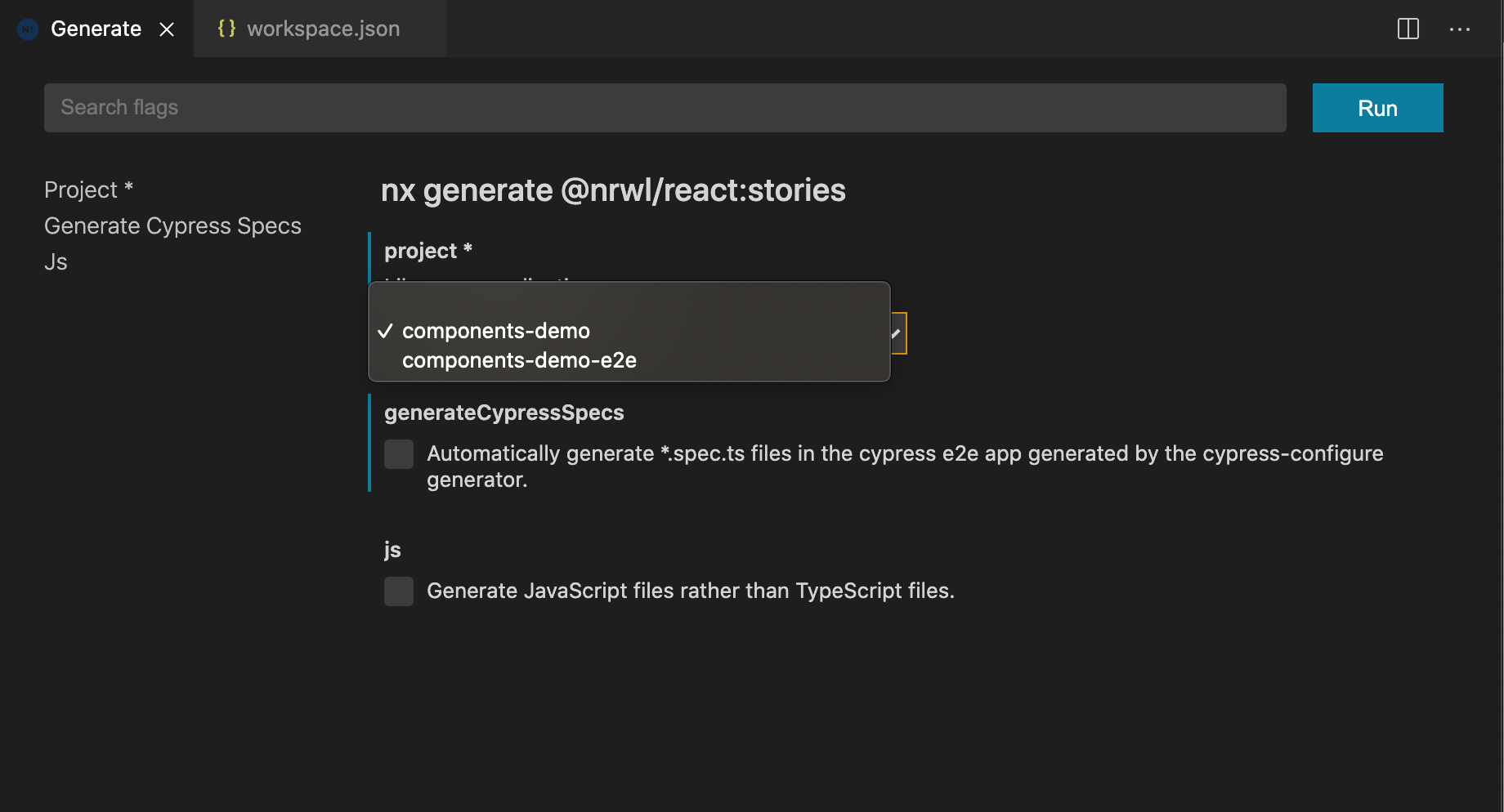Jump to Project * in the sidebar
This screenshot has width=1504, height=812.
click(88, 190)
